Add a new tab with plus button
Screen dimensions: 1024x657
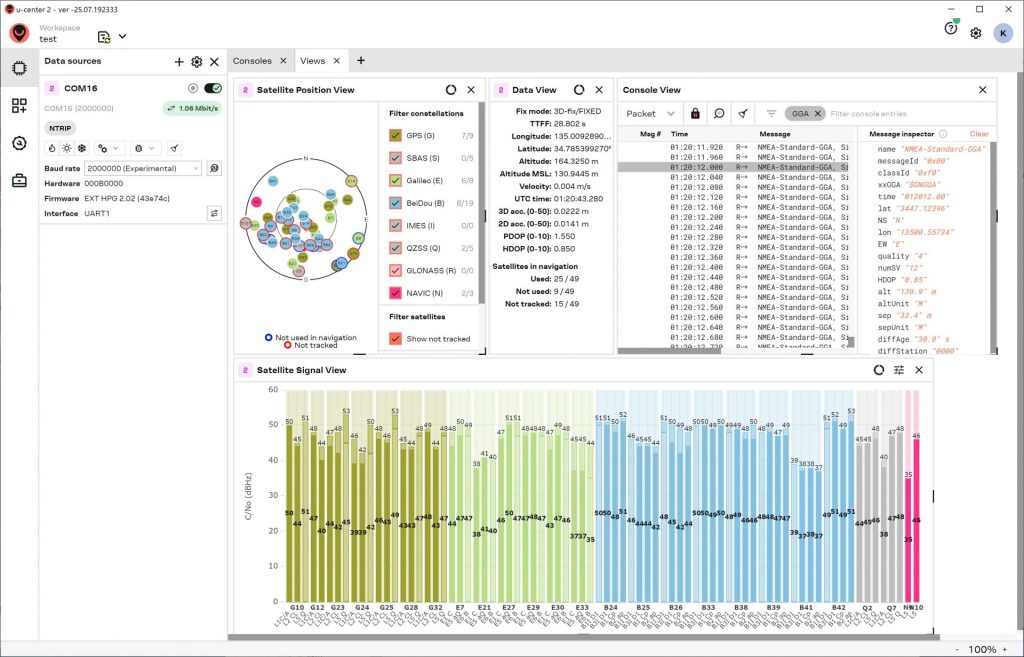(x=361, y=61)
